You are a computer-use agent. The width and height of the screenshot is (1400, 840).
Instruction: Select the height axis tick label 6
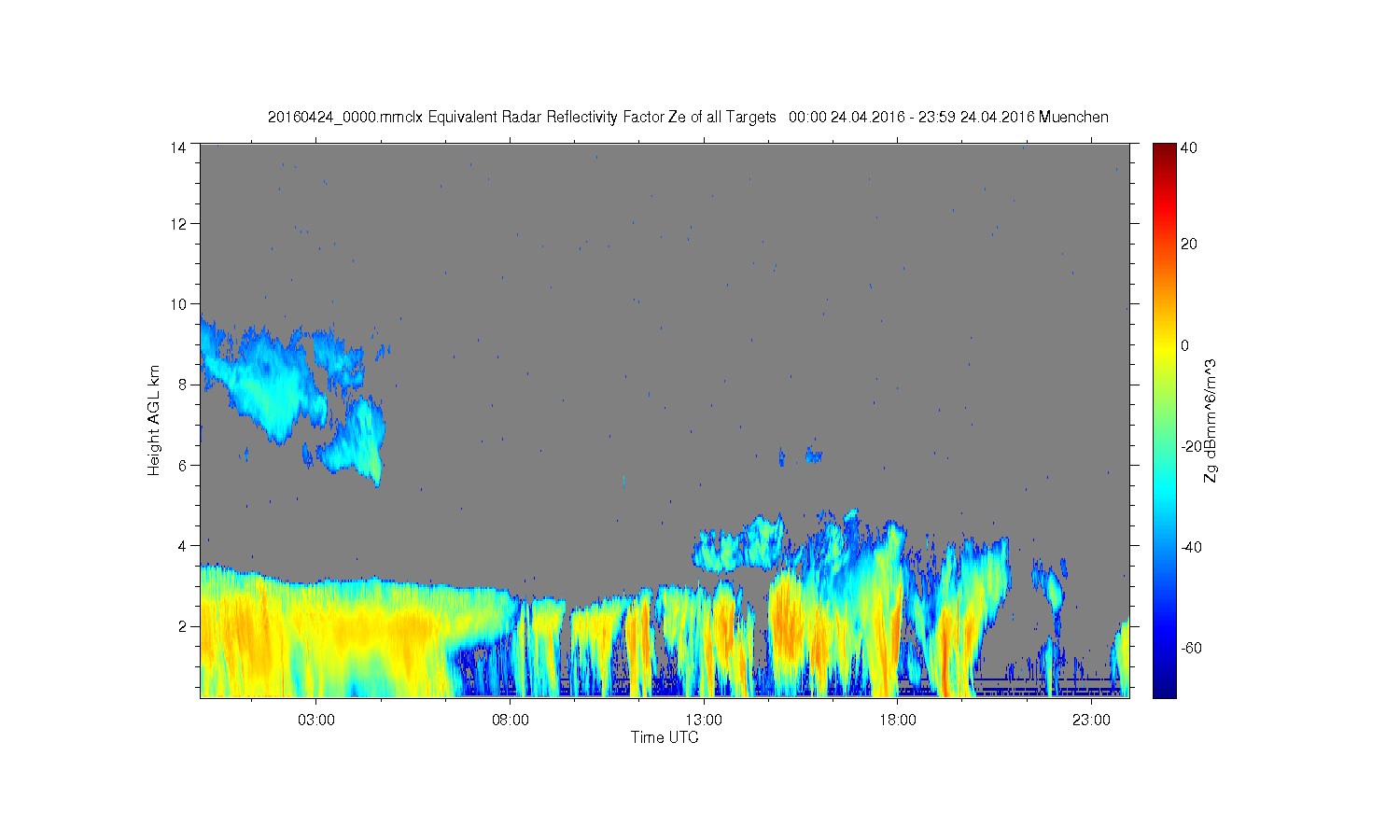point(183,464)
